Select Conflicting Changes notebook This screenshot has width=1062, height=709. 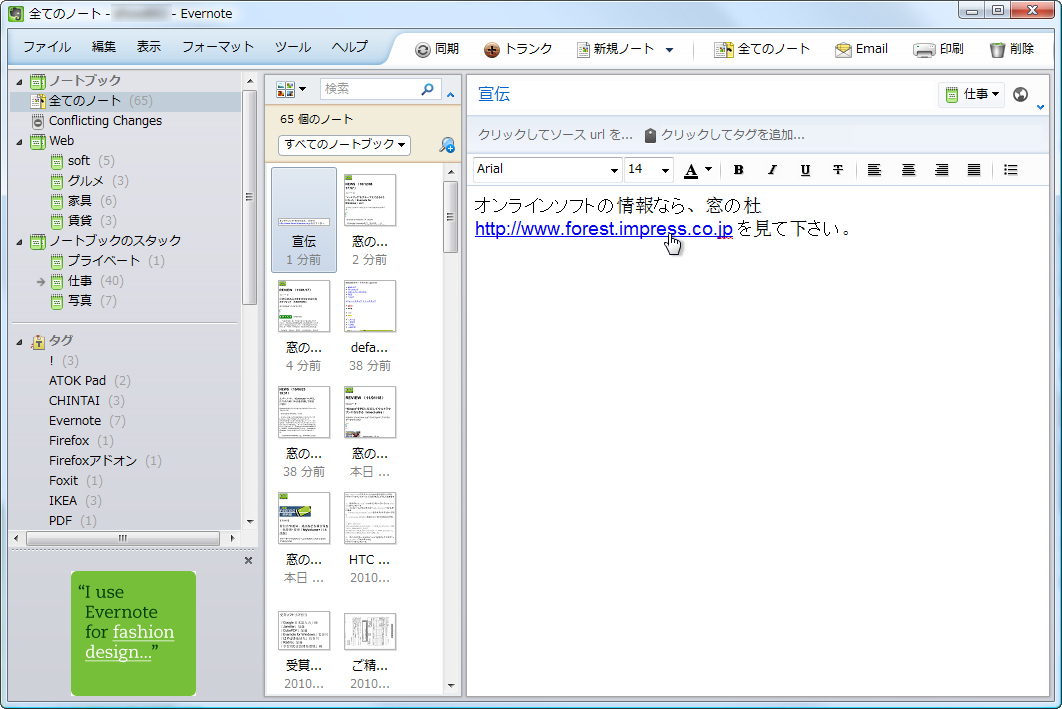pos(105,121)
